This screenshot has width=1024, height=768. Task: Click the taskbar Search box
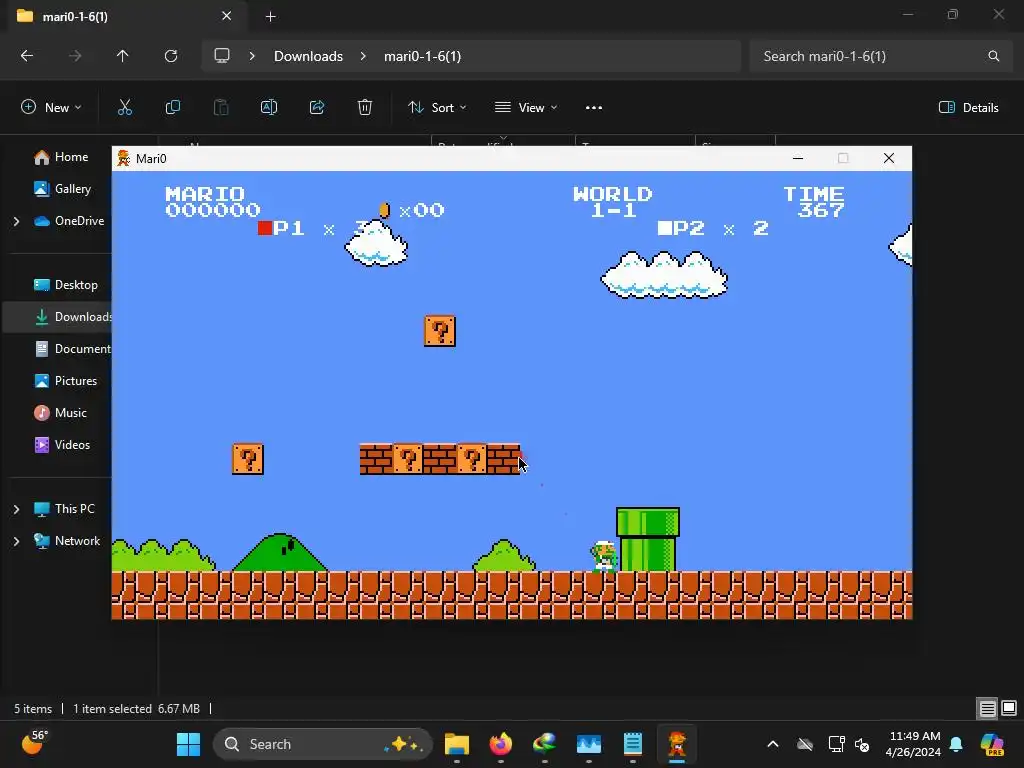coord(323,744)
